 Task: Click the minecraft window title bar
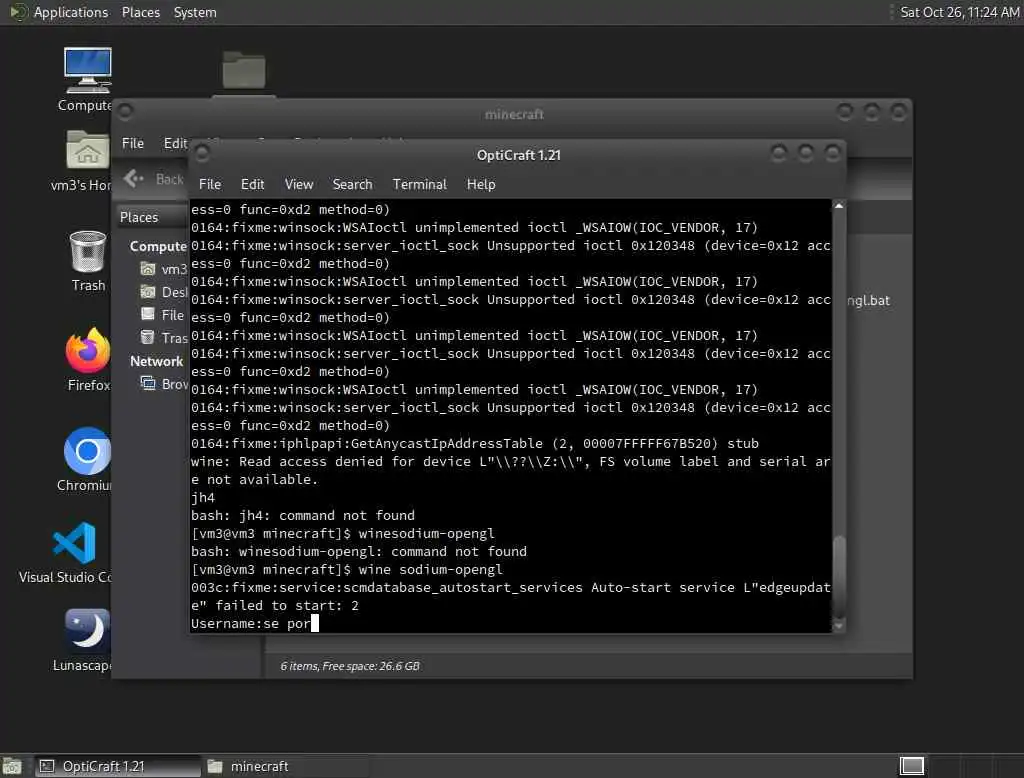(x=514, y=114)
